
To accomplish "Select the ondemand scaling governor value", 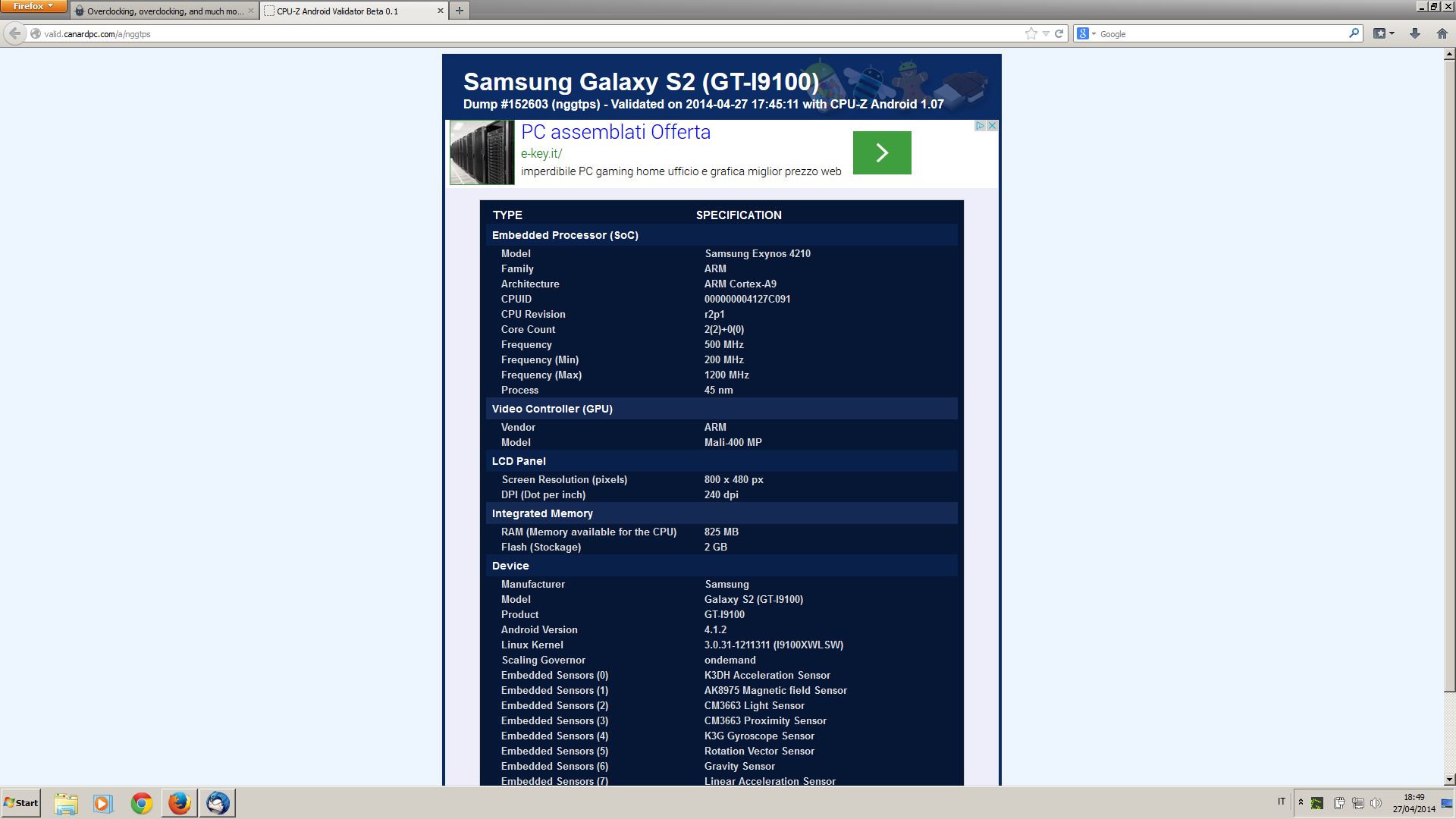I will [x=730, y=660].
